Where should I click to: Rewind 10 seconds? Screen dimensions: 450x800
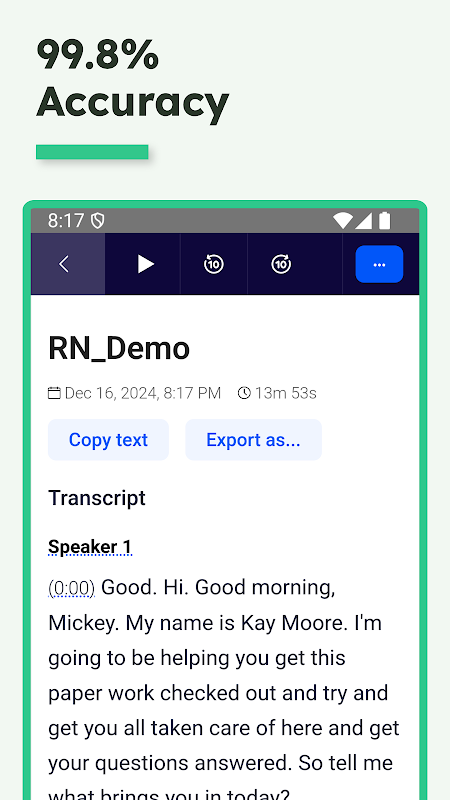pos(213,264)
